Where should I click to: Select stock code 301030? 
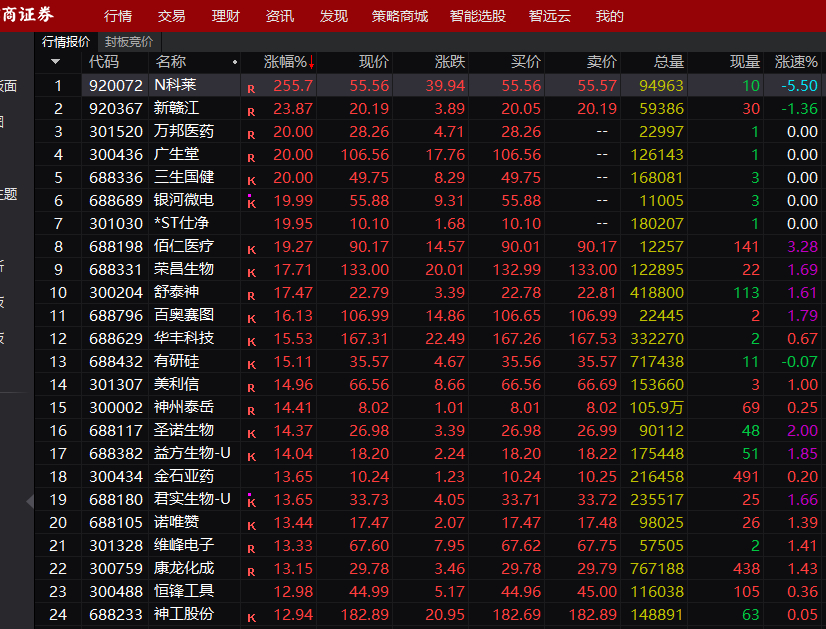coord(116,223)
